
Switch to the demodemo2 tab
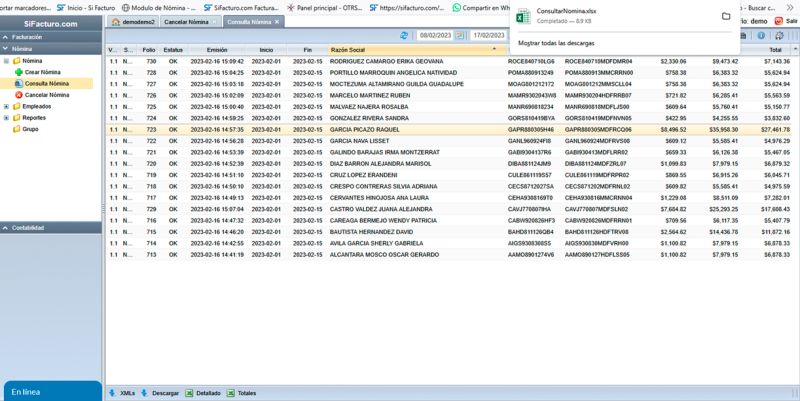pos(133,22)
